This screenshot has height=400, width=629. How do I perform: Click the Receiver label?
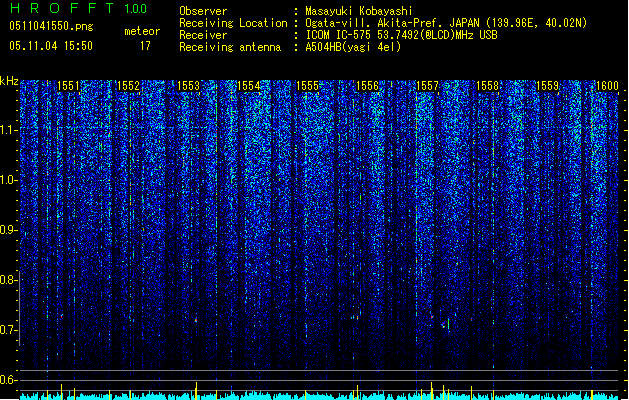[x=203, y=35]
